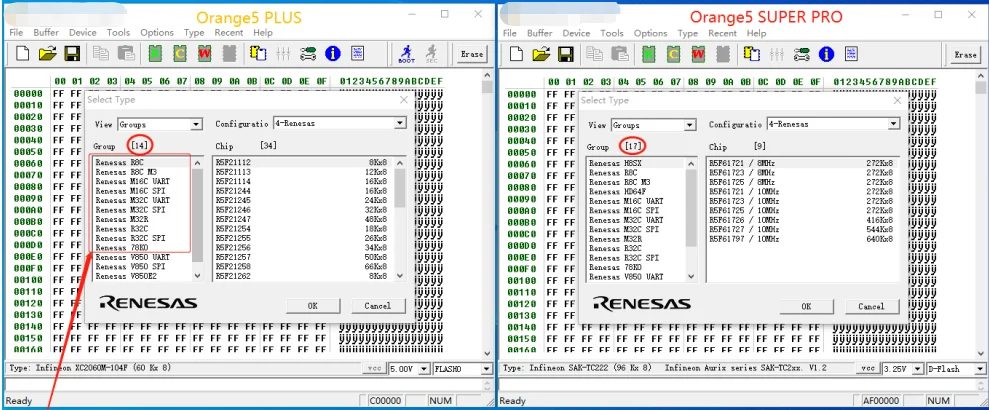Select R5F61726 / 10MHz chip in SUPER PRO
Screen dimensions: 989x410
point(801,220)
